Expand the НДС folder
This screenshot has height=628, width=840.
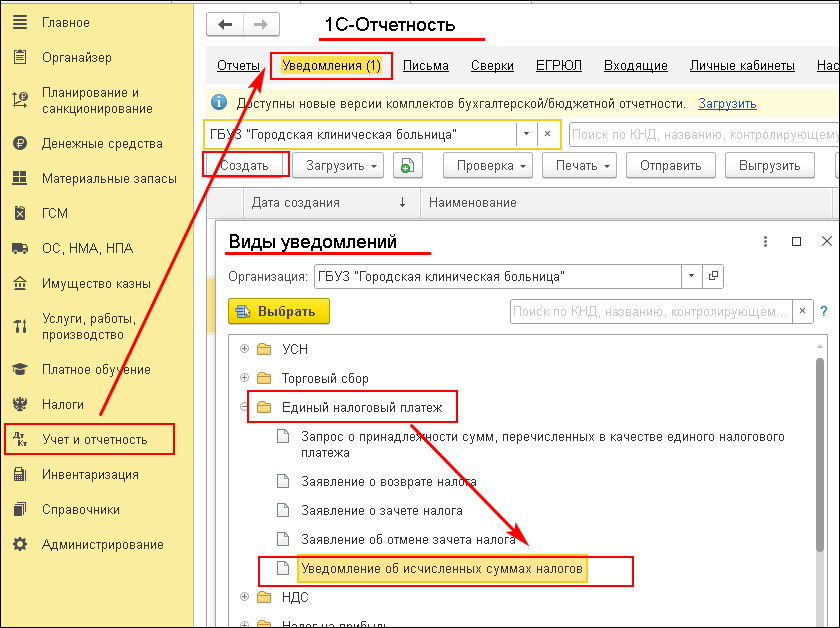[244, 596]
